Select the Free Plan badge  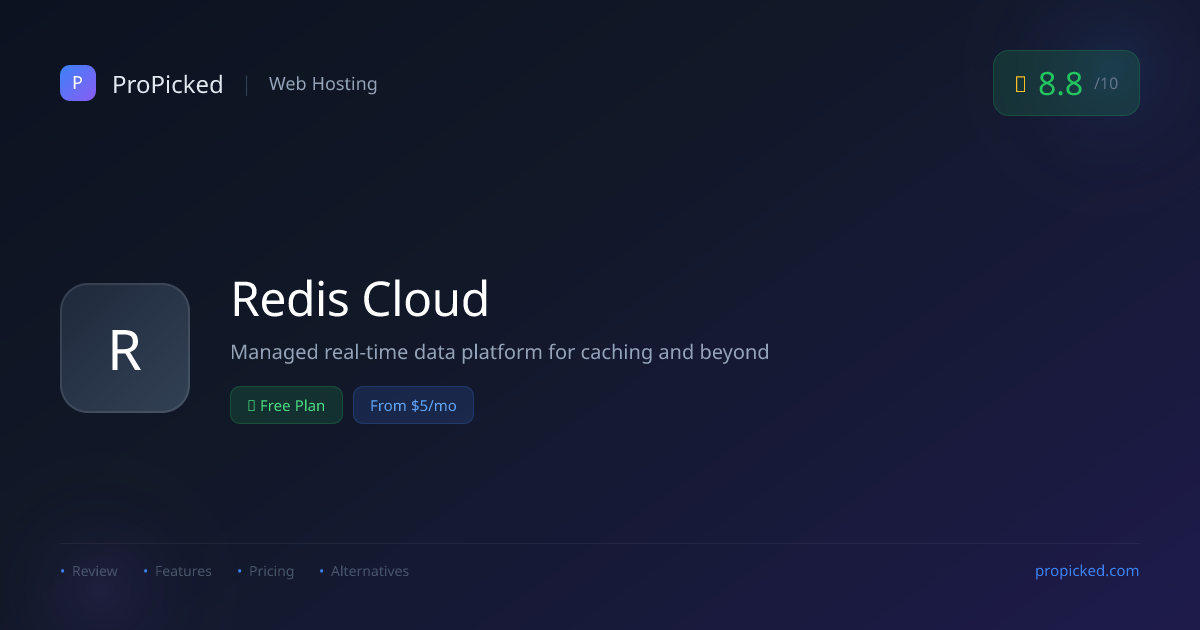[286, 405]
